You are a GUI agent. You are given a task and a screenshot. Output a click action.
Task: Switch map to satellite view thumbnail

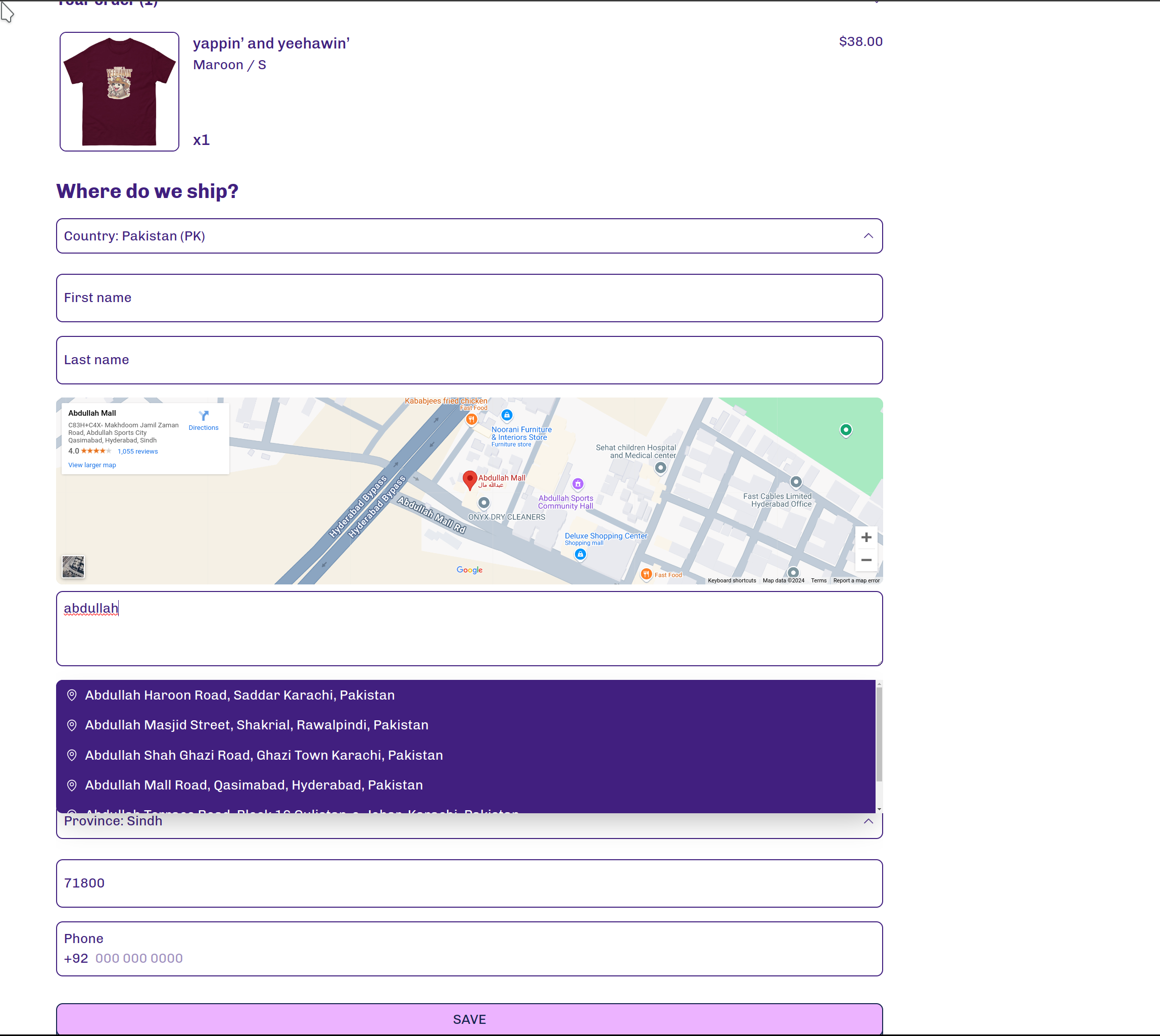click(x=73, y=566)
